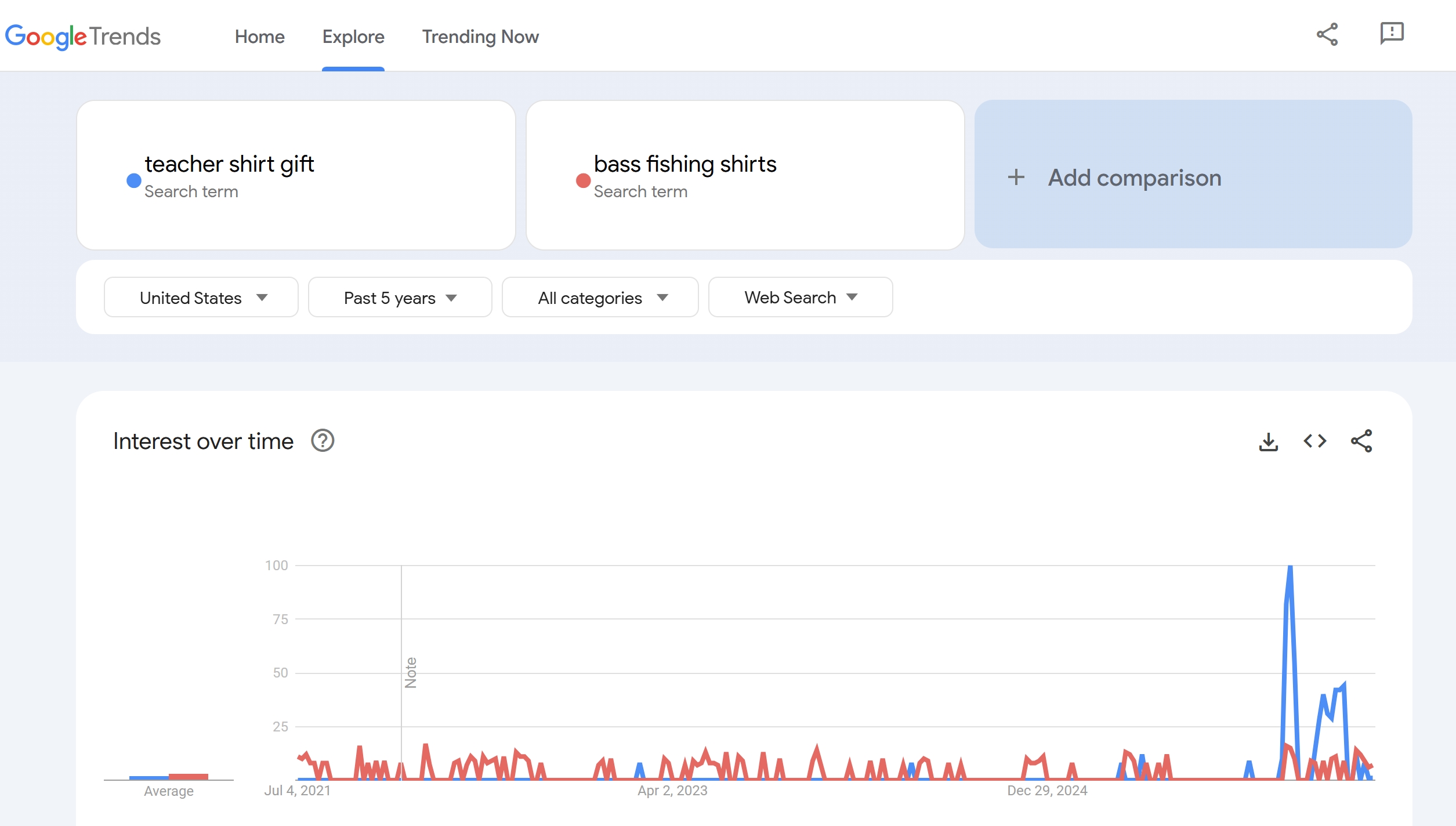
Task: Click Add comparison
Action: click(1193, 174)
